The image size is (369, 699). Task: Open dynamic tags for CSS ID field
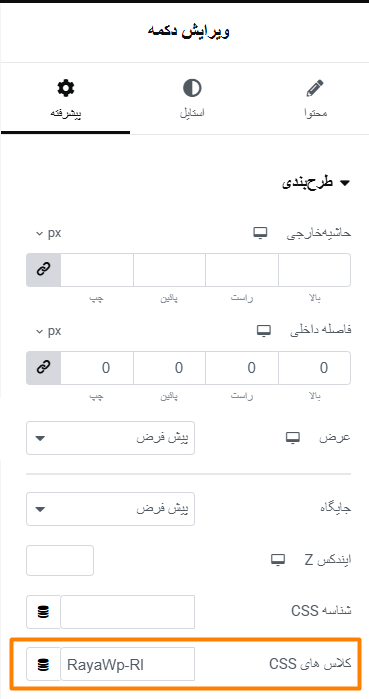[x=43, y=612]
